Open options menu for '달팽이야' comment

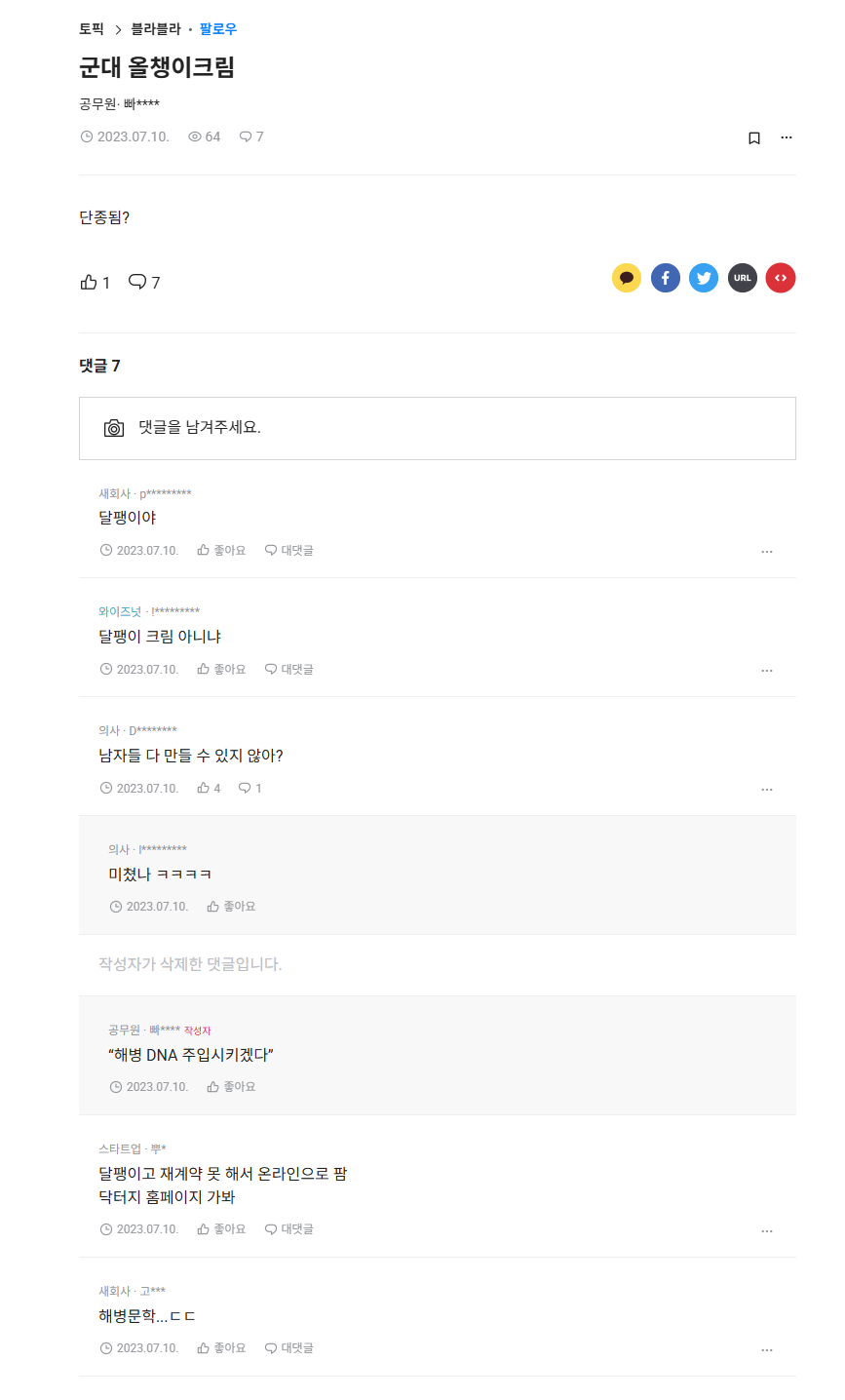coord(767,552)
